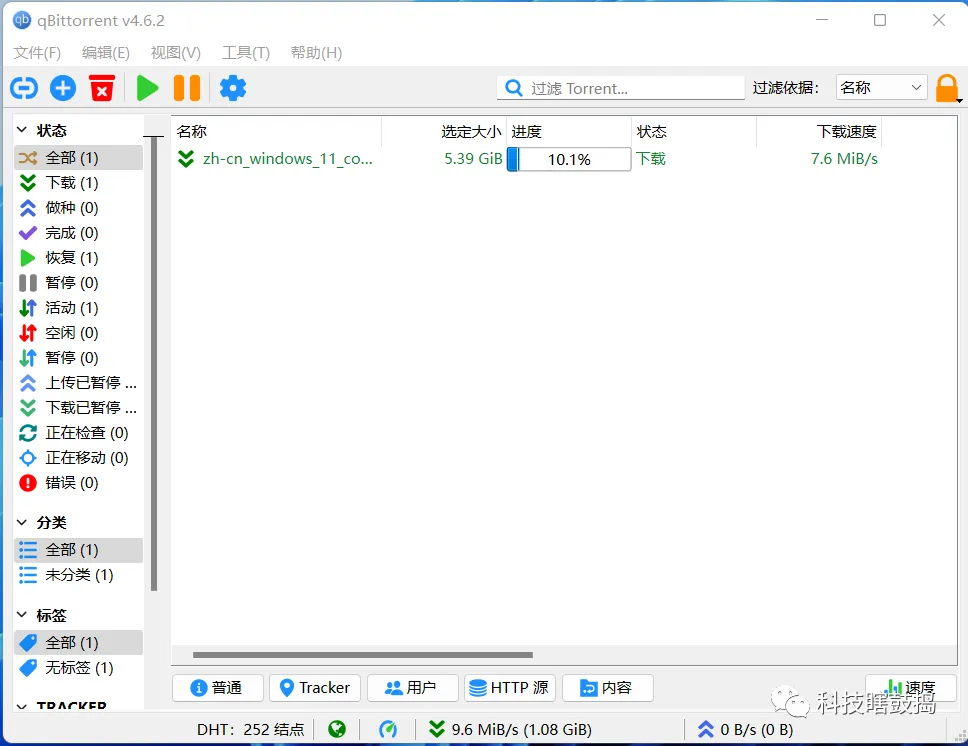Screen dimensions: 968x746
Task: Click the orange pause torrent icon
Action: pos(186,88)
